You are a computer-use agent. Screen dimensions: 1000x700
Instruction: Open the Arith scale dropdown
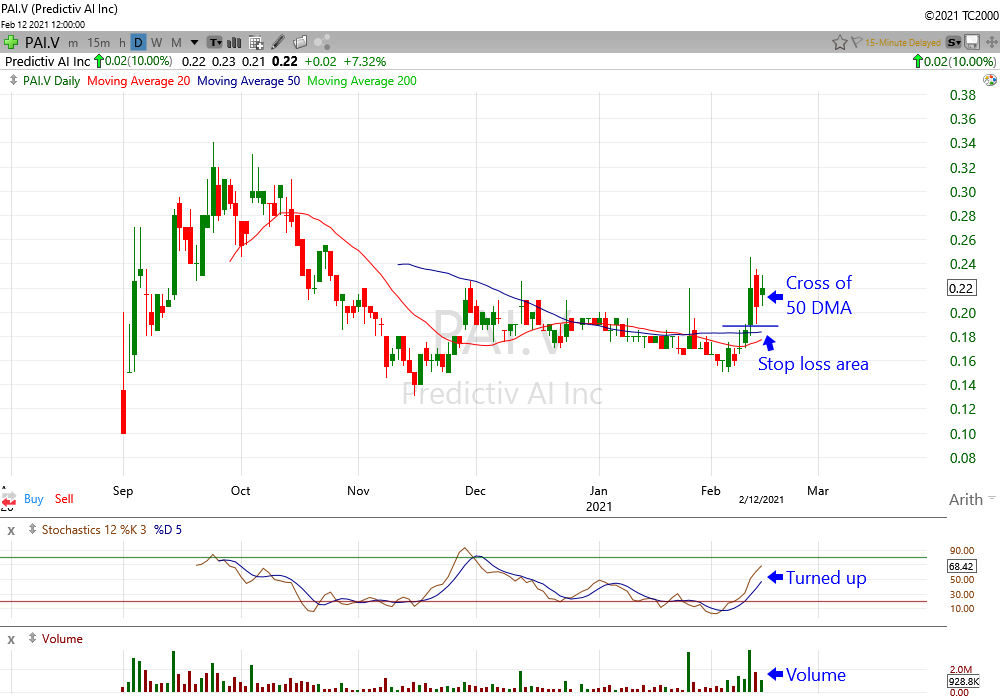tap(971, 499)
